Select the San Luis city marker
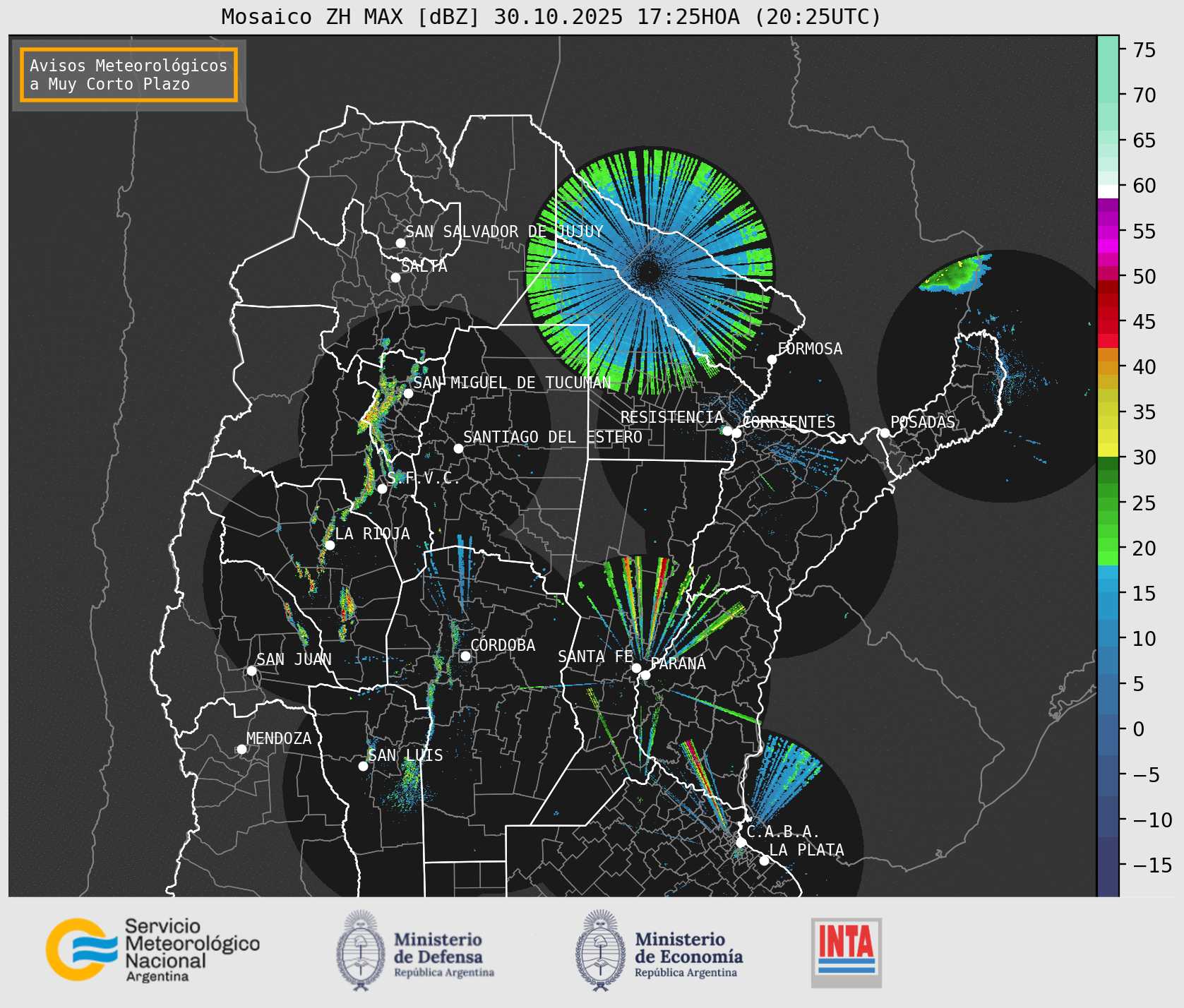The height and width of the screenshot is (1008, 1184). click(x=363, y=766)
